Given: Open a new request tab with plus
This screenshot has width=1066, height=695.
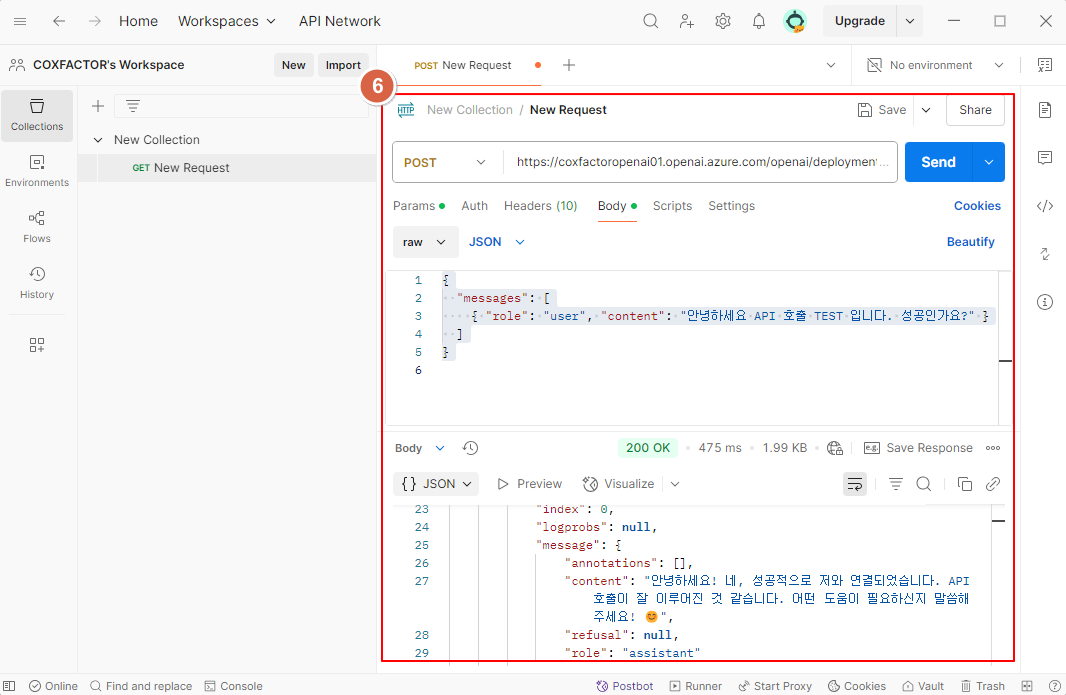Looking at the screenshot, I should pos(569,65).
